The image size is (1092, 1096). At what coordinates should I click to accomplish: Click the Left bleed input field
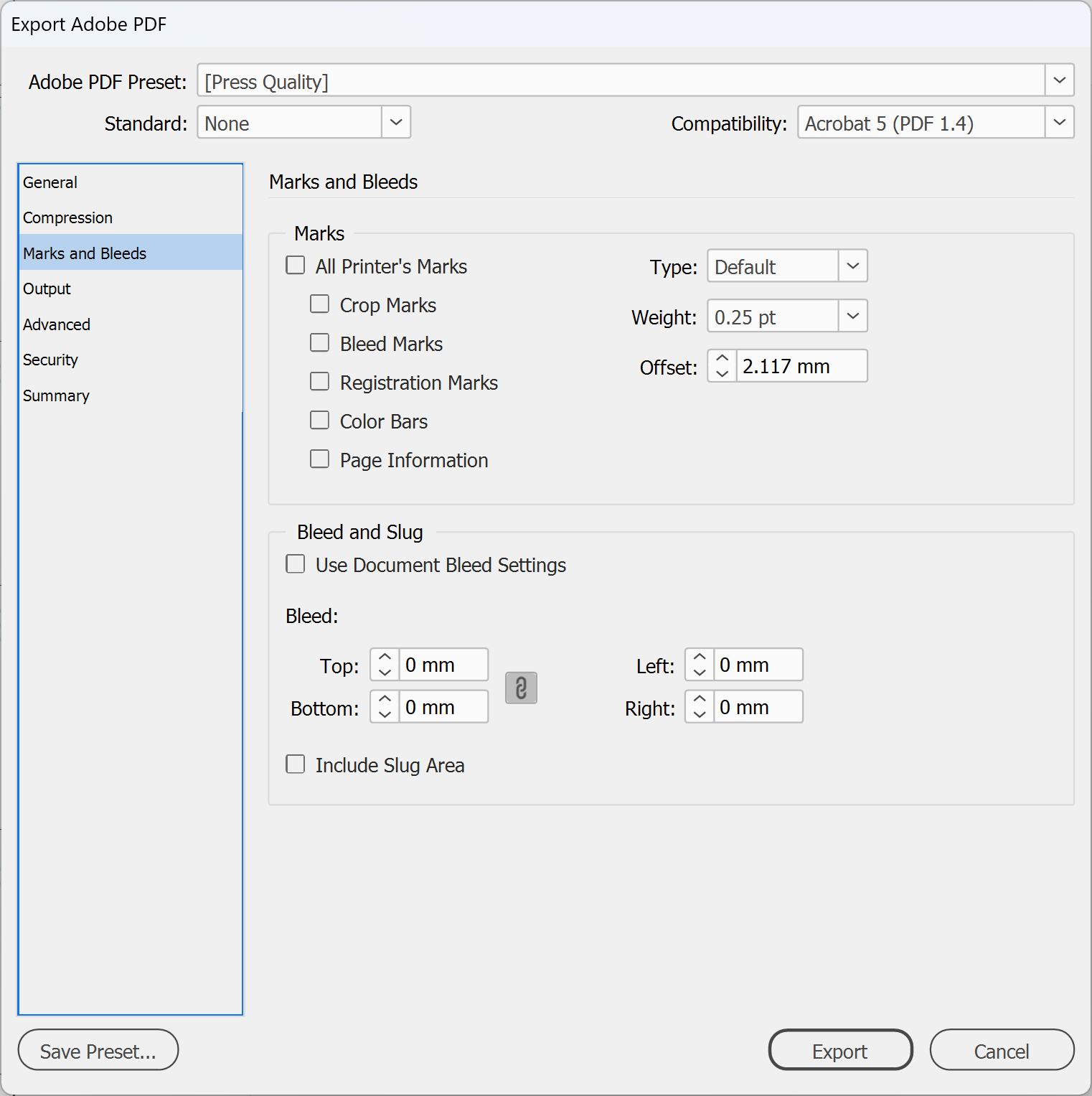coord(758,665)
